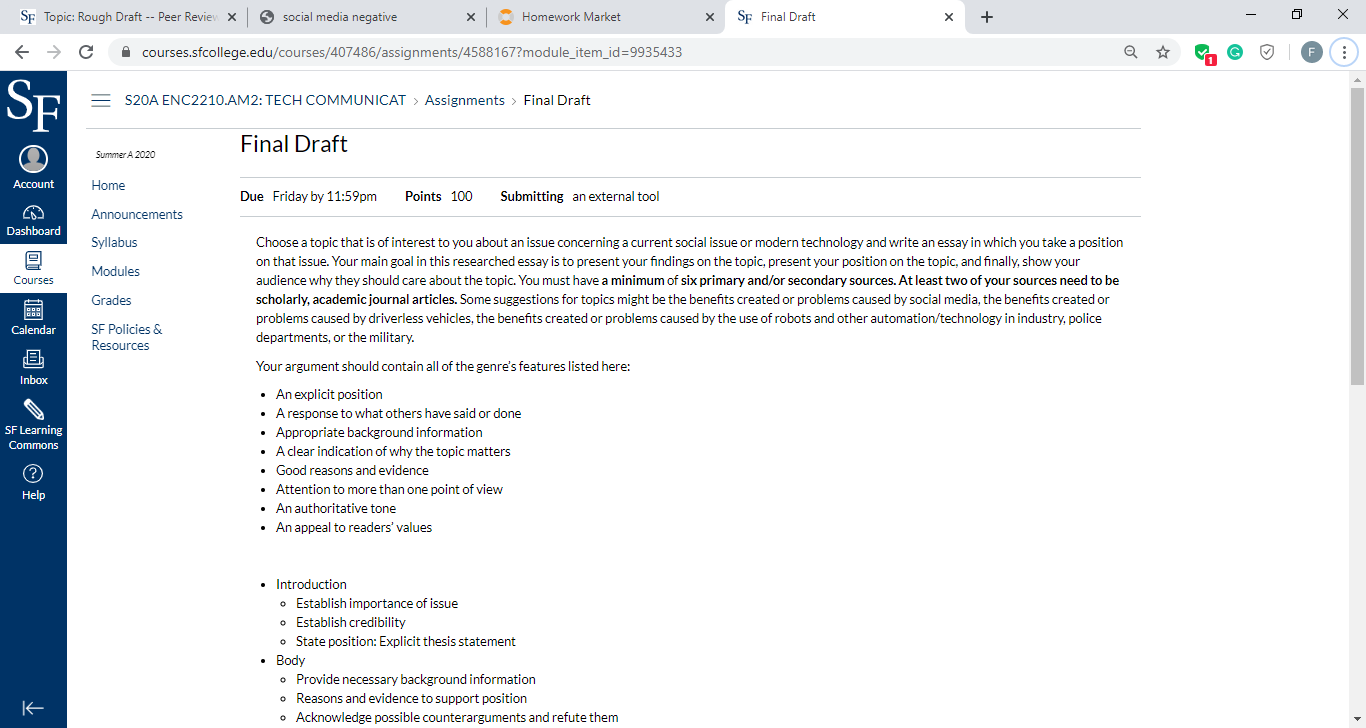
Task: Open Chrome's three-dot menu
Action: [x=1344, y=52]
